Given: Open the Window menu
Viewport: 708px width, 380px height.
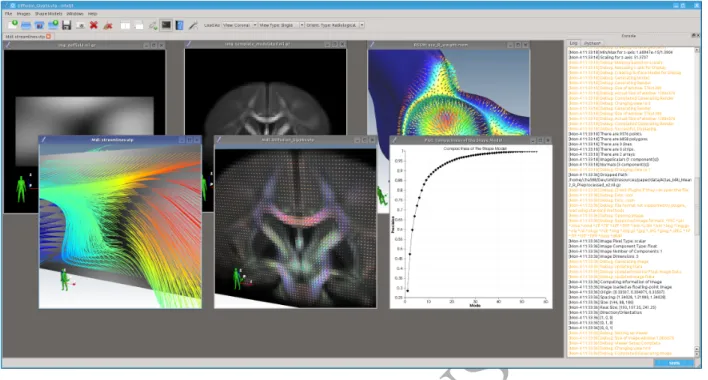Looking at the screenshot, I should 75,14.
